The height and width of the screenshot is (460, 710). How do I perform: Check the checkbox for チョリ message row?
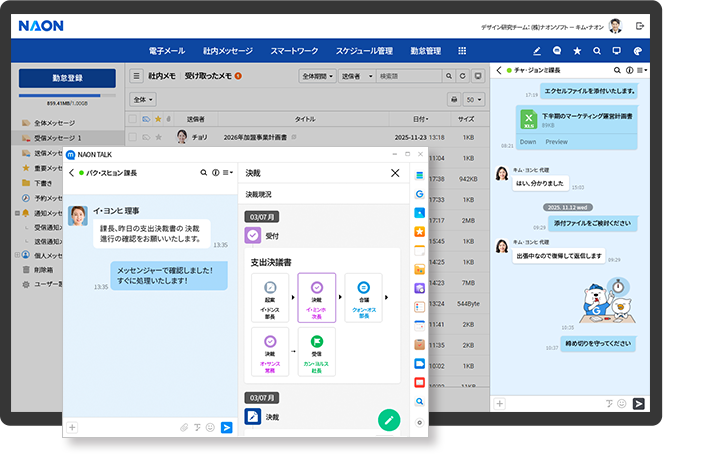(x=133, y=137)
